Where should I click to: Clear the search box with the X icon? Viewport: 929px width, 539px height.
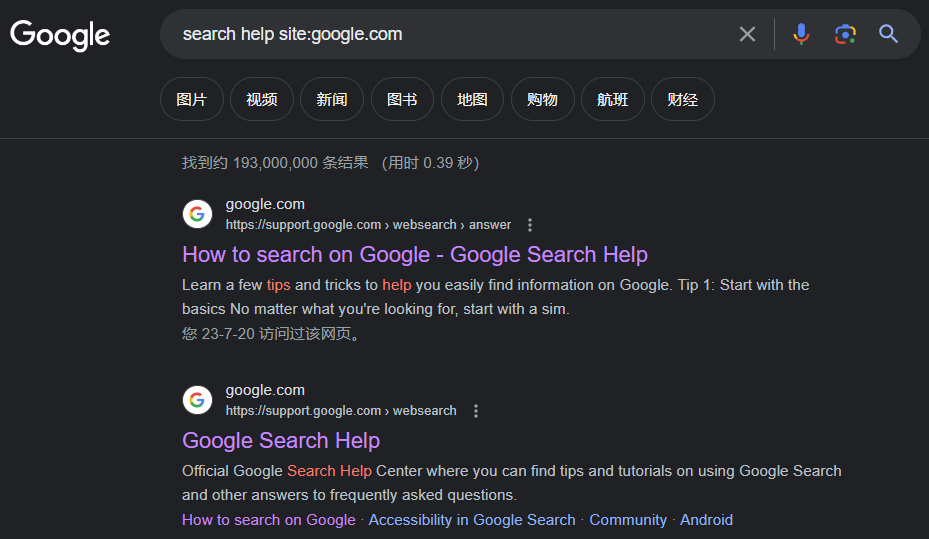(747, 34)
